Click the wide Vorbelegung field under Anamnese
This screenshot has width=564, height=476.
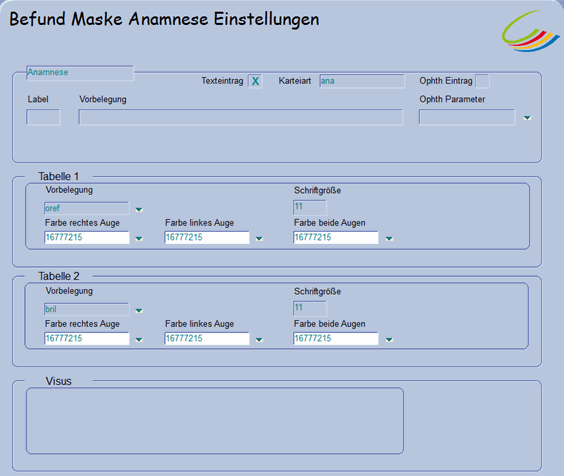[240, 117]
